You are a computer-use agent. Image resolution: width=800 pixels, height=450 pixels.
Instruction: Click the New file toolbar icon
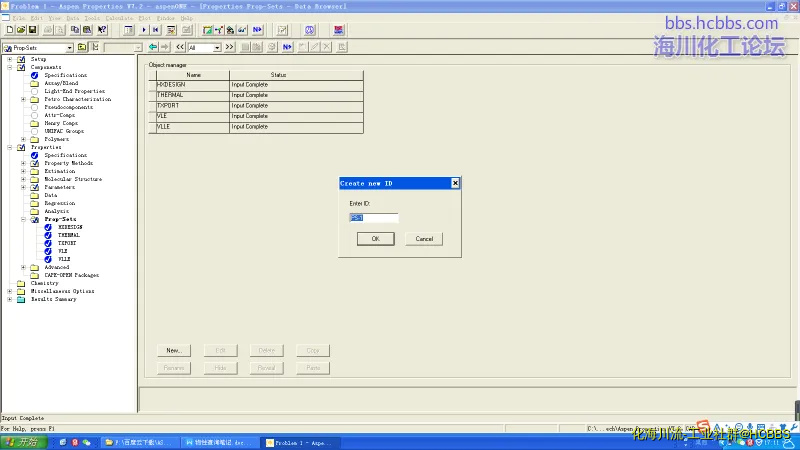tap(10, 30)
